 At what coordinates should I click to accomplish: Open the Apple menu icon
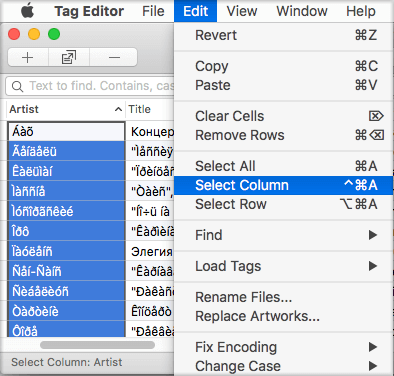point(27,11)
